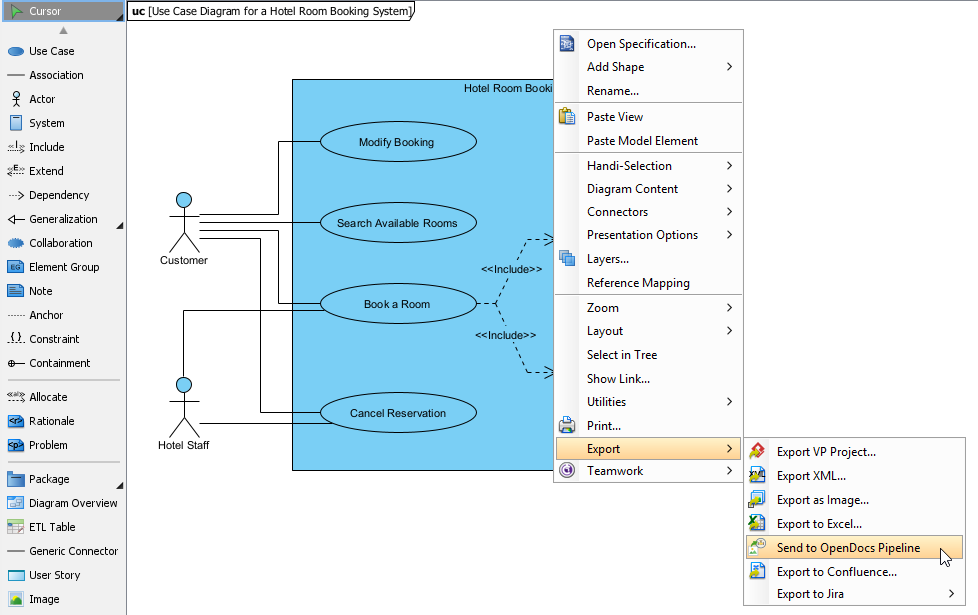Click the Book a Room use case

pyautogui.click(x=398, y=303)
